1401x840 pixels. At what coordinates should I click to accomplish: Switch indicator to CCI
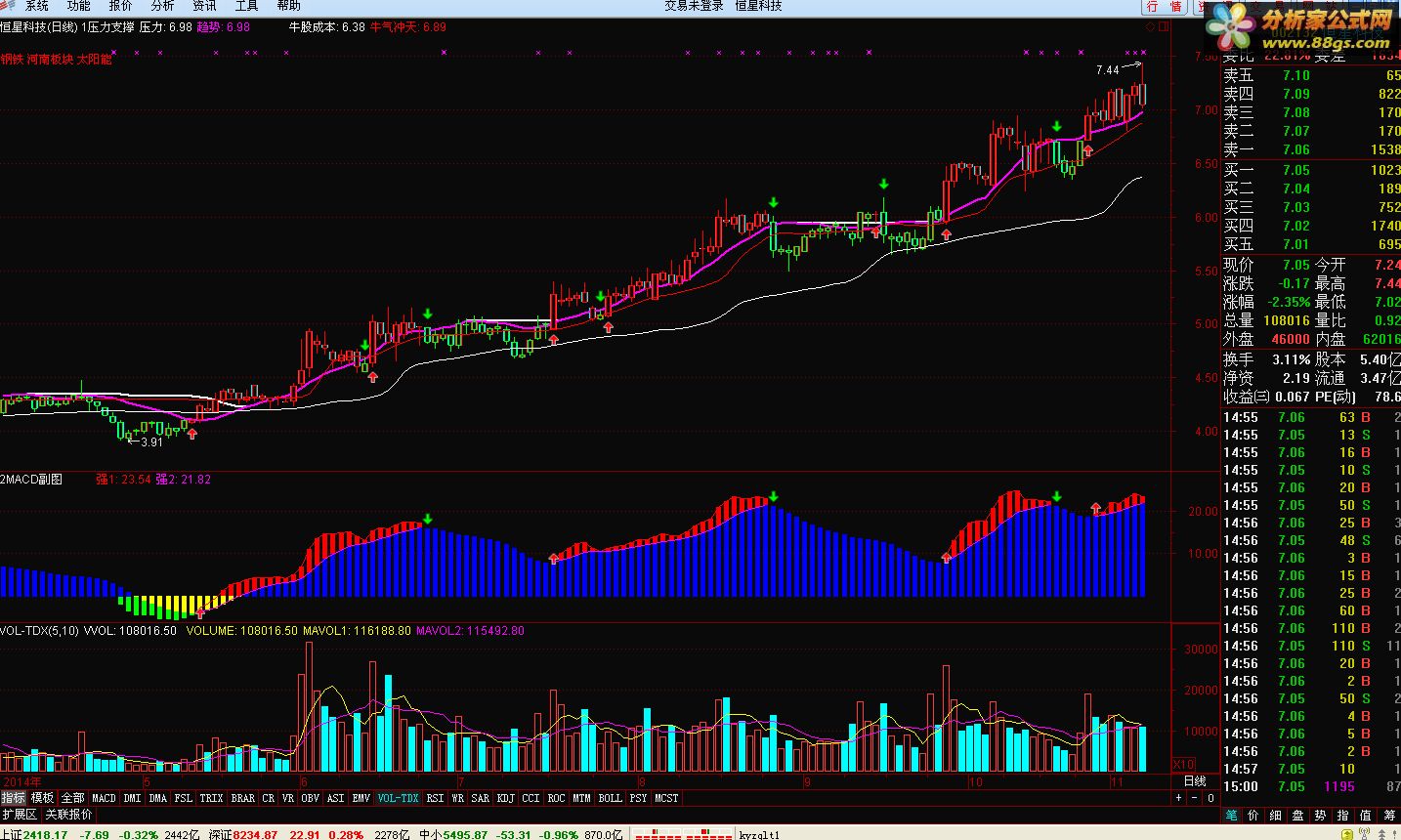(531, 798)
